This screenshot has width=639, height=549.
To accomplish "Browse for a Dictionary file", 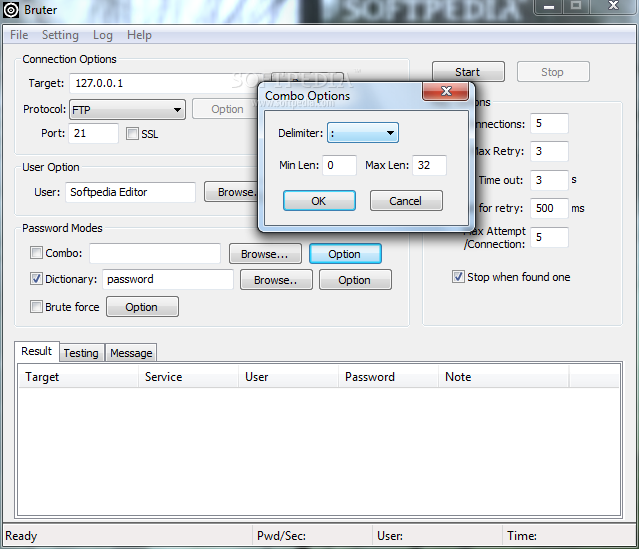I will point(276,280).
